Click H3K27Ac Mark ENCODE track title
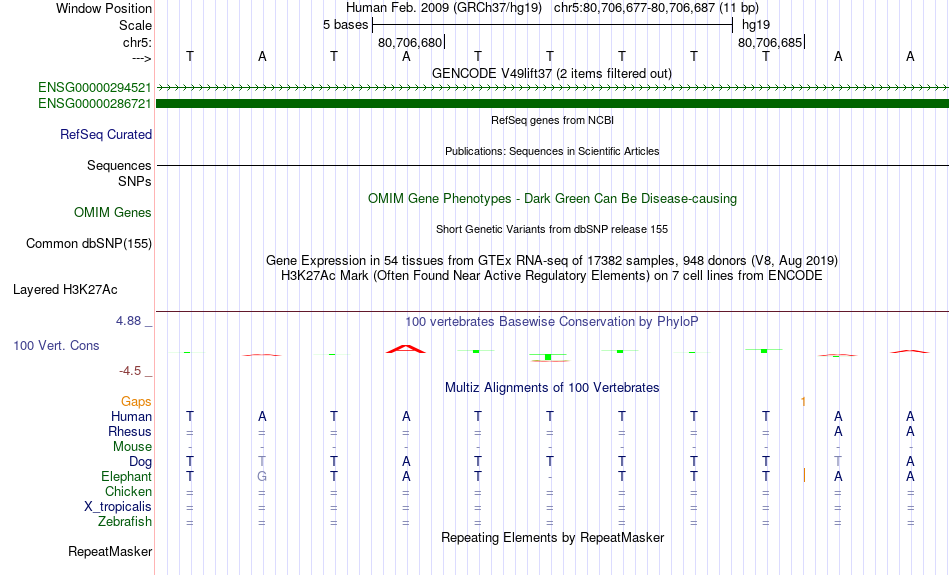Viewport: 950px width, 575px height. (x=552, y=276)
